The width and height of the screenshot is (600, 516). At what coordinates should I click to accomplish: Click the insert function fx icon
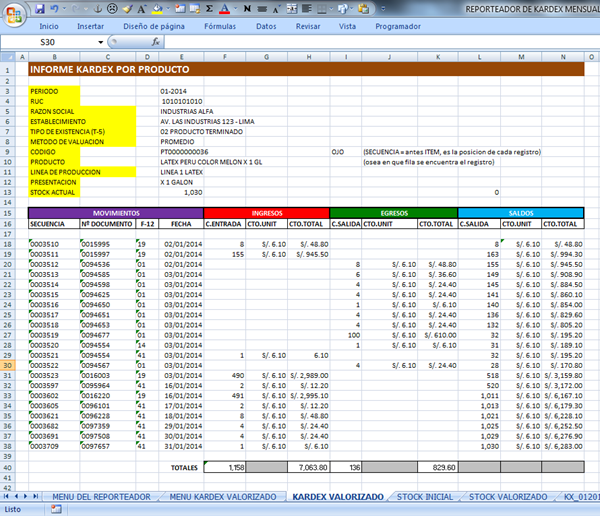[x=156, y=43]
